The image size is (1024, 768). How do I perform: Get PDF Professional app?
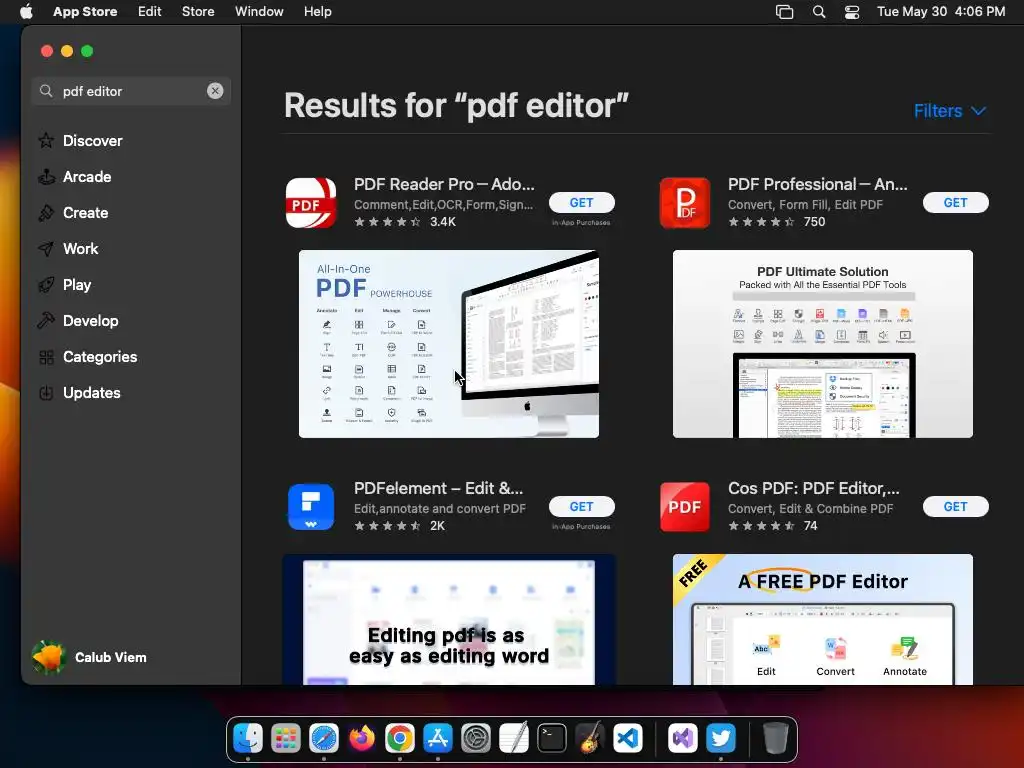[x=955, y=202]
